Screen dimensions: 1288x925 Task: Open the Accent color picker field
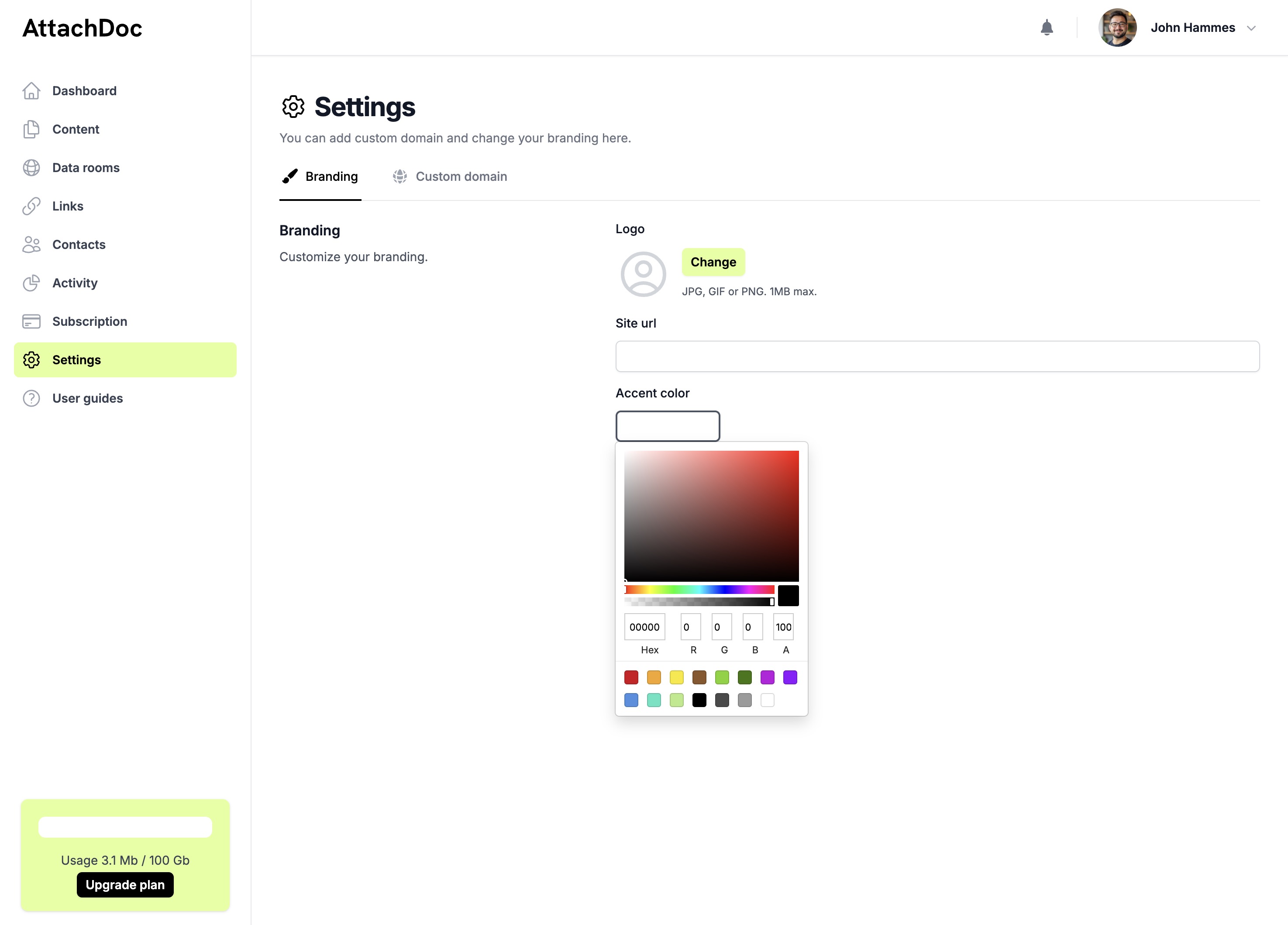(x=667, y=426)
